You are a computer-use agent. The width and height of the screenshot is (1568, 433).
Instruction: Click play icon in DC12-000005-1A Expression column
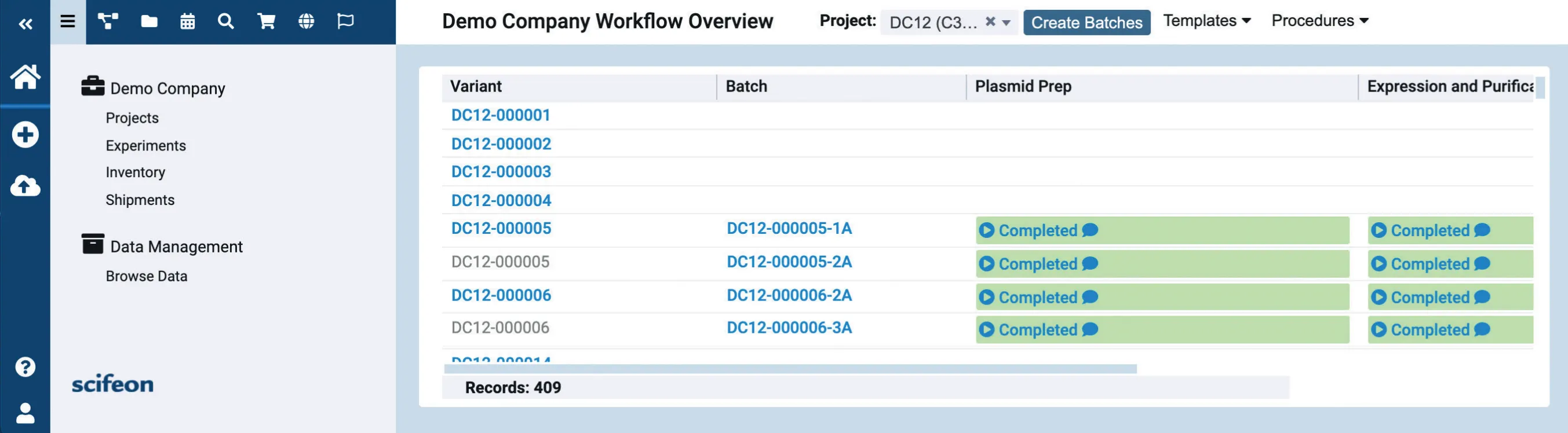1379,230
